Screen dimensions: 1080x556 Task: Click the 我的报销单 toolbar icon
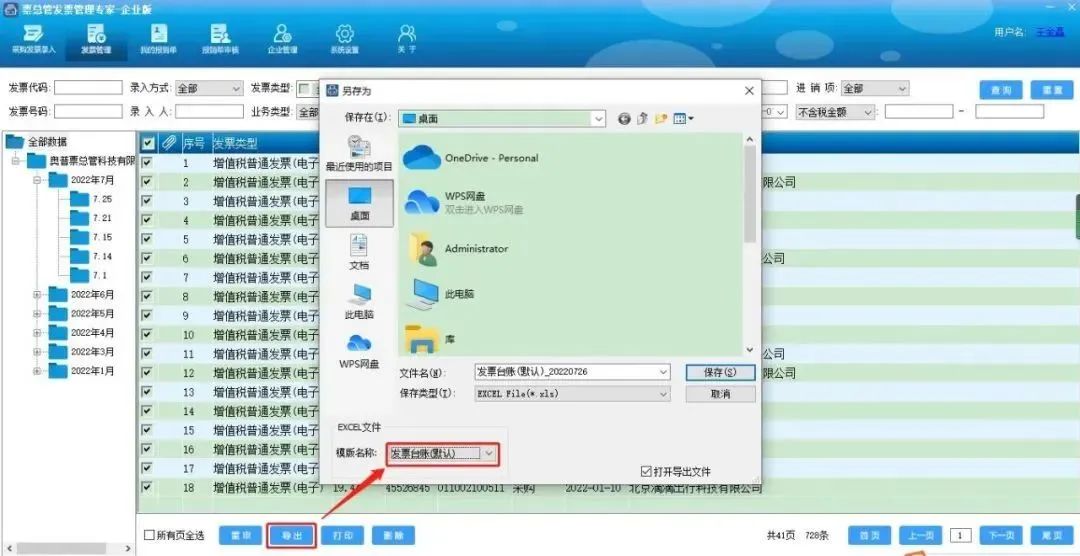coord(158,38)
